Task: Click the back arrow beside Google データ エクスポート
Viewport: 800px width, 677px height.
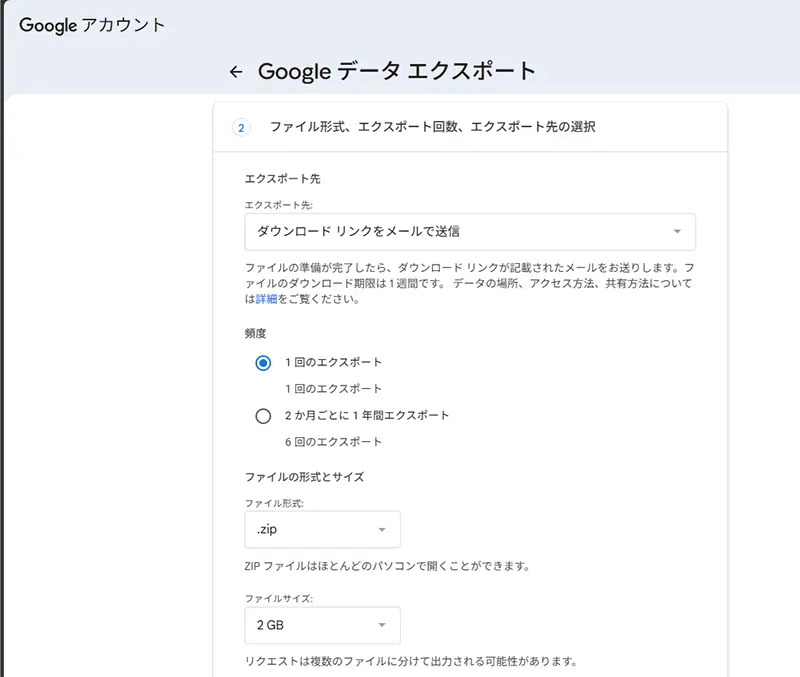Action: click(x=236, y=72)
